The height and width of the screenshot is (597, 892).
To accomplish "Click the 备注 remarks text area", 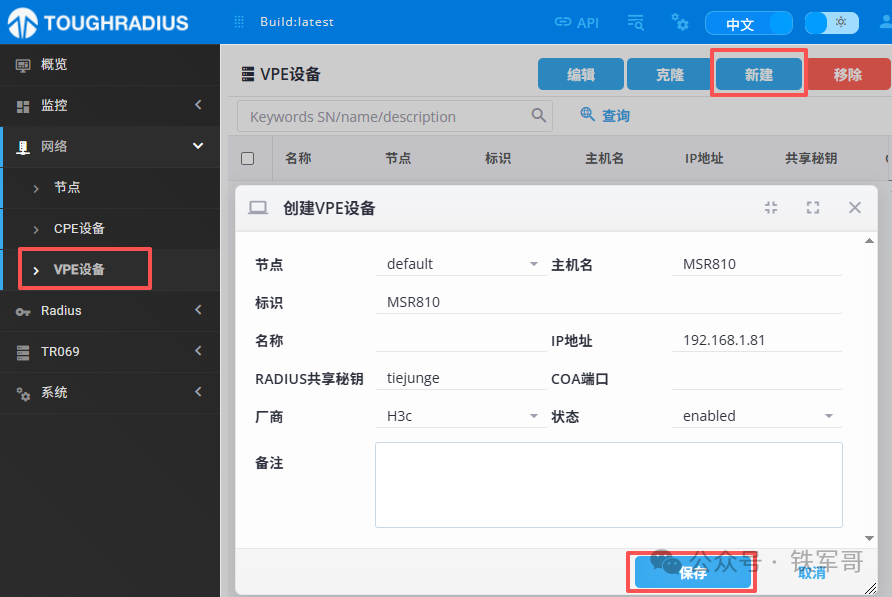I will click(x=608, y=485).
